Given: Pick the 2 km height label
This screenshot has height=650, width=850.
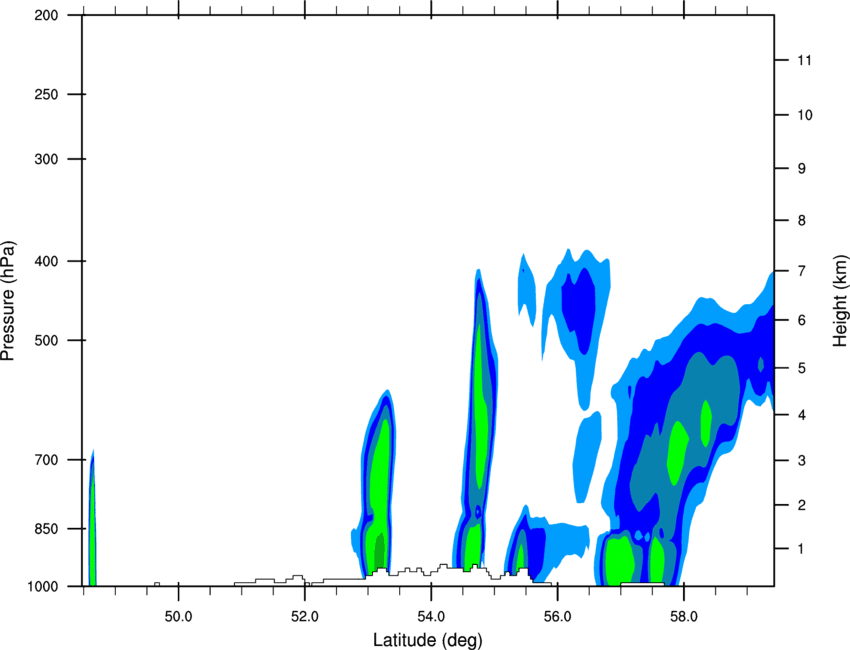Looking at the screenshot, I should [x=802, y=505].
